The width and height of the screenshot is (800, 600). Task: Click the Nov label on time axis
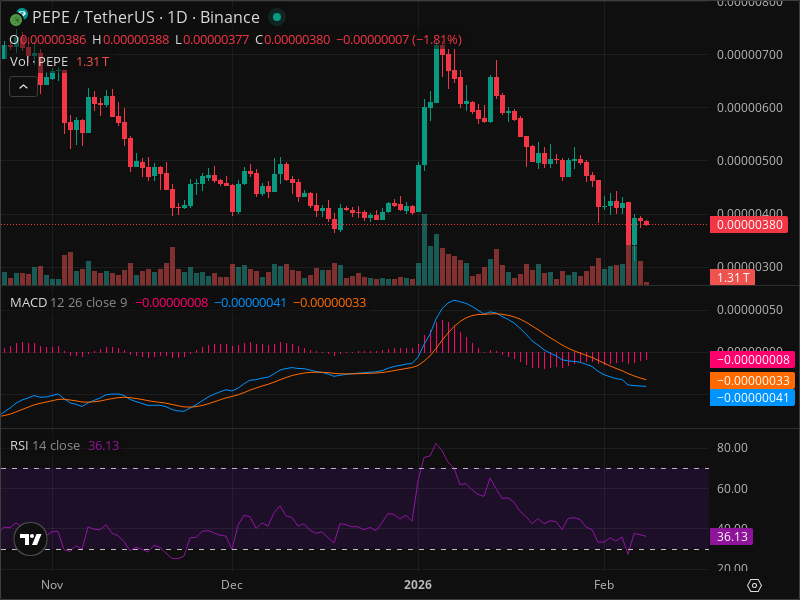[52, 585]
